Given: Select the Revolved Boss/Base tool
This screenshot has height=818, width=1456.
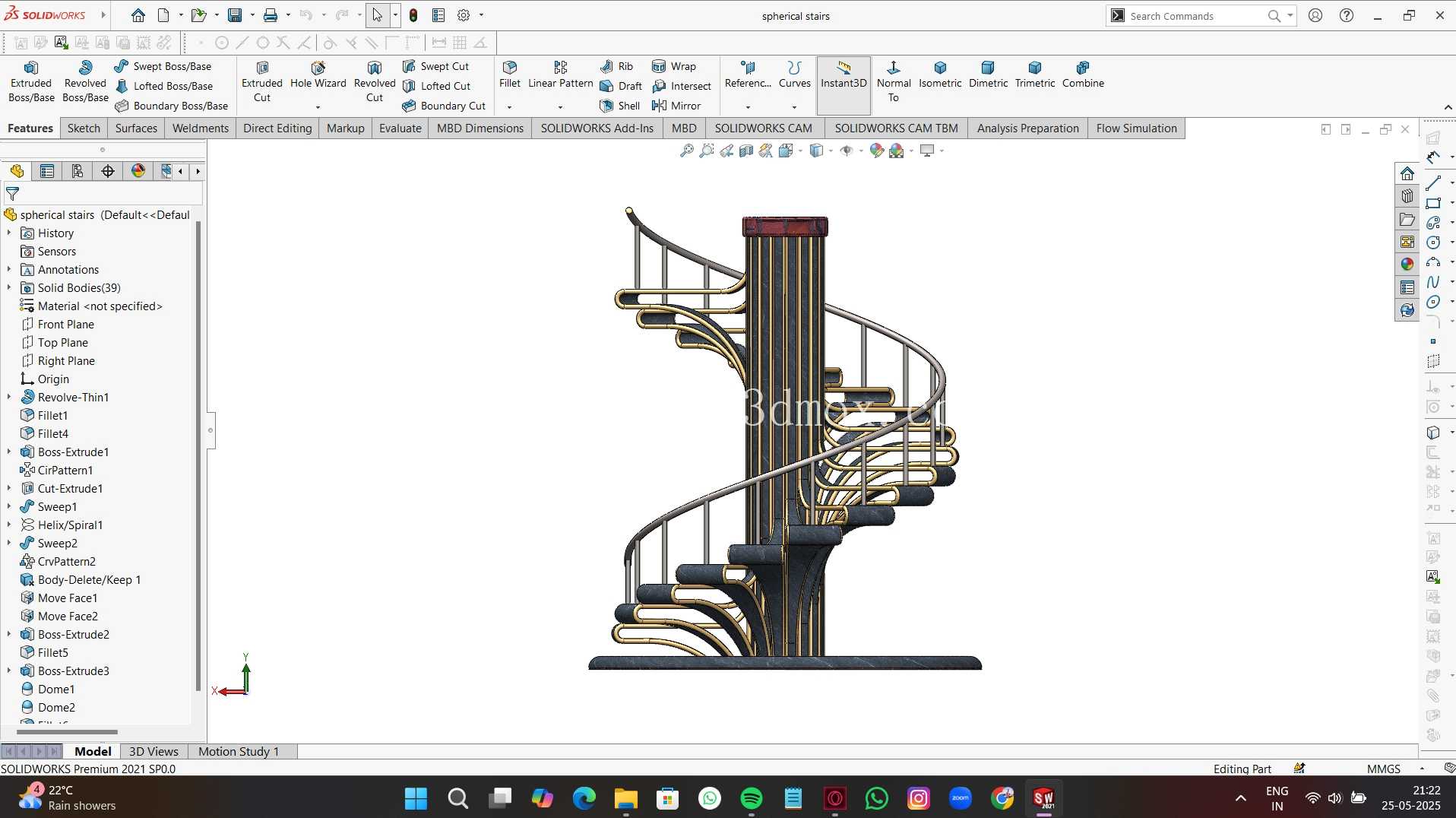Looking at the screenshot, I should click(x=85, y=81).
